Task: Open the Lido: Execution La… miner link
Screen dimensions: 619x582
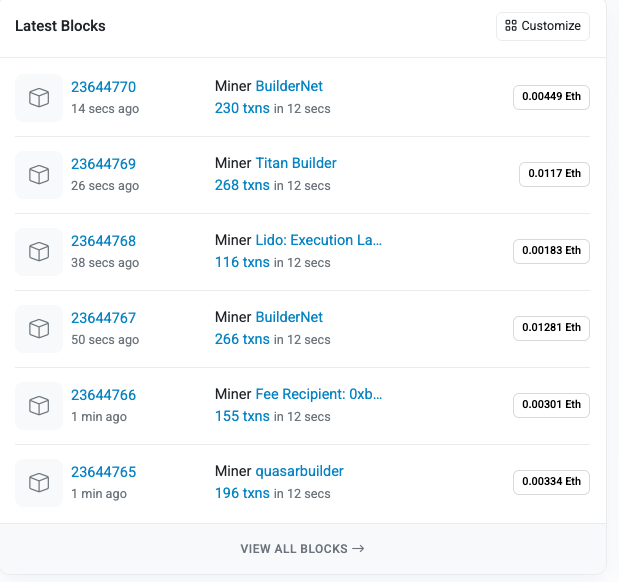Action: [x=319, y=240]
